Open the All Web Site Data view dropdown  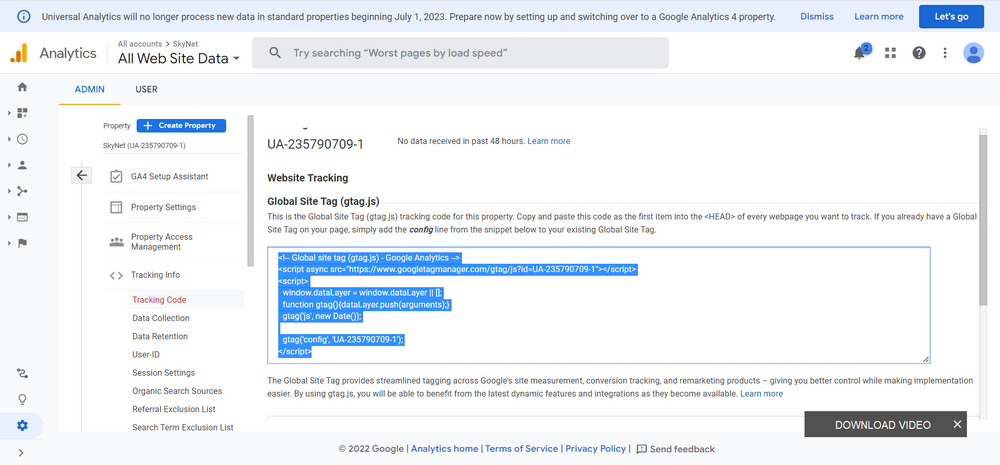click(x=179, y=59)
